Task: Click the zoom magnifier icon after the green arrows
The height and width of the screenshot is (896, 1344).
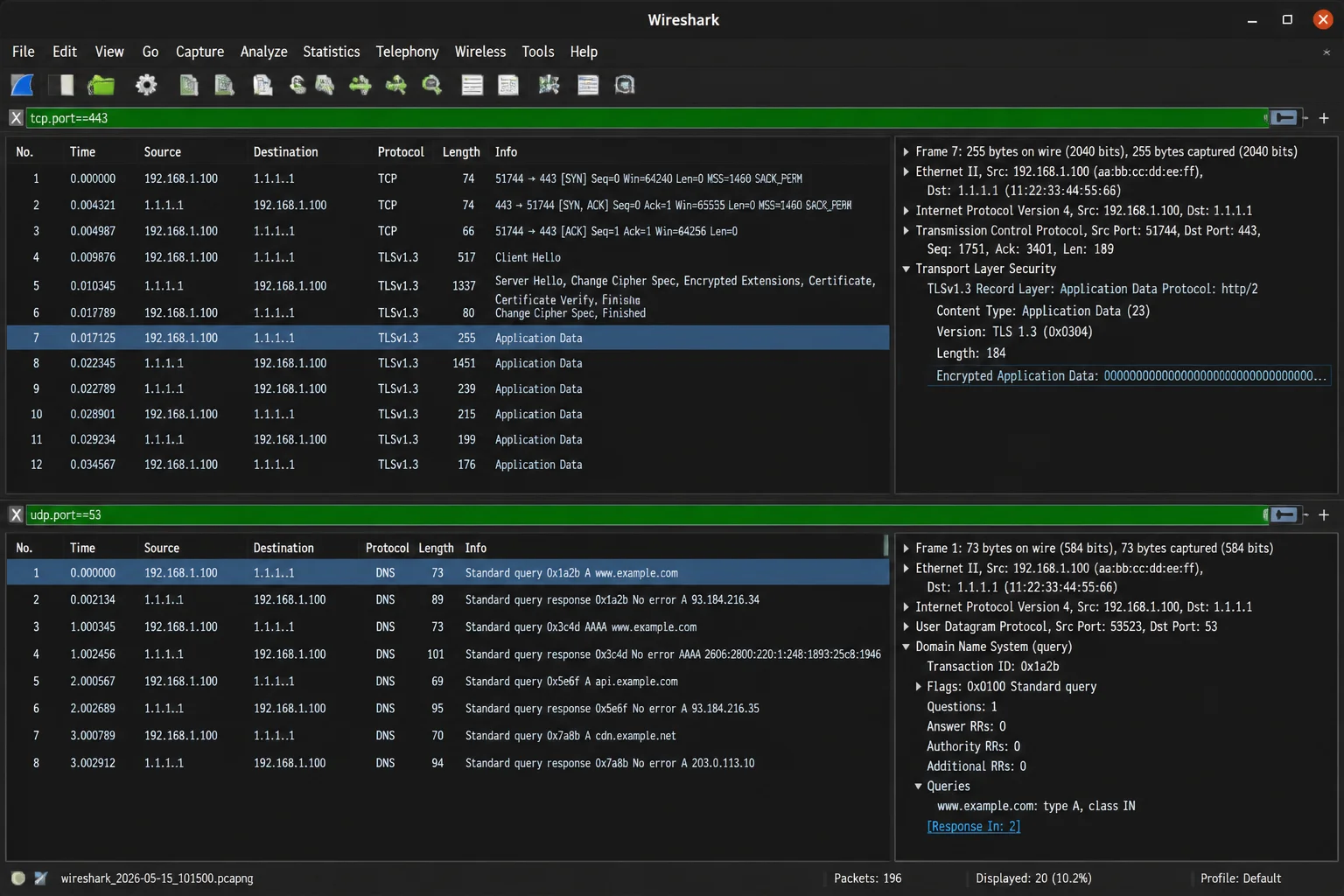Action: click(431, 85)
